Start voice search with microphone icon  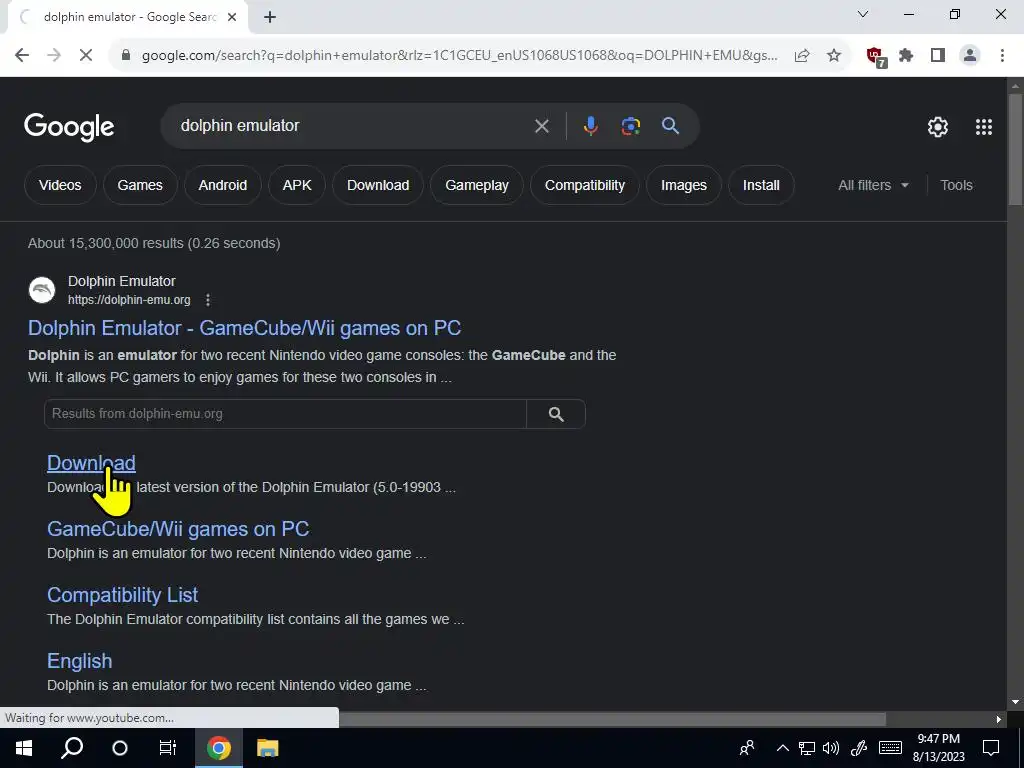tap(590, 126)
